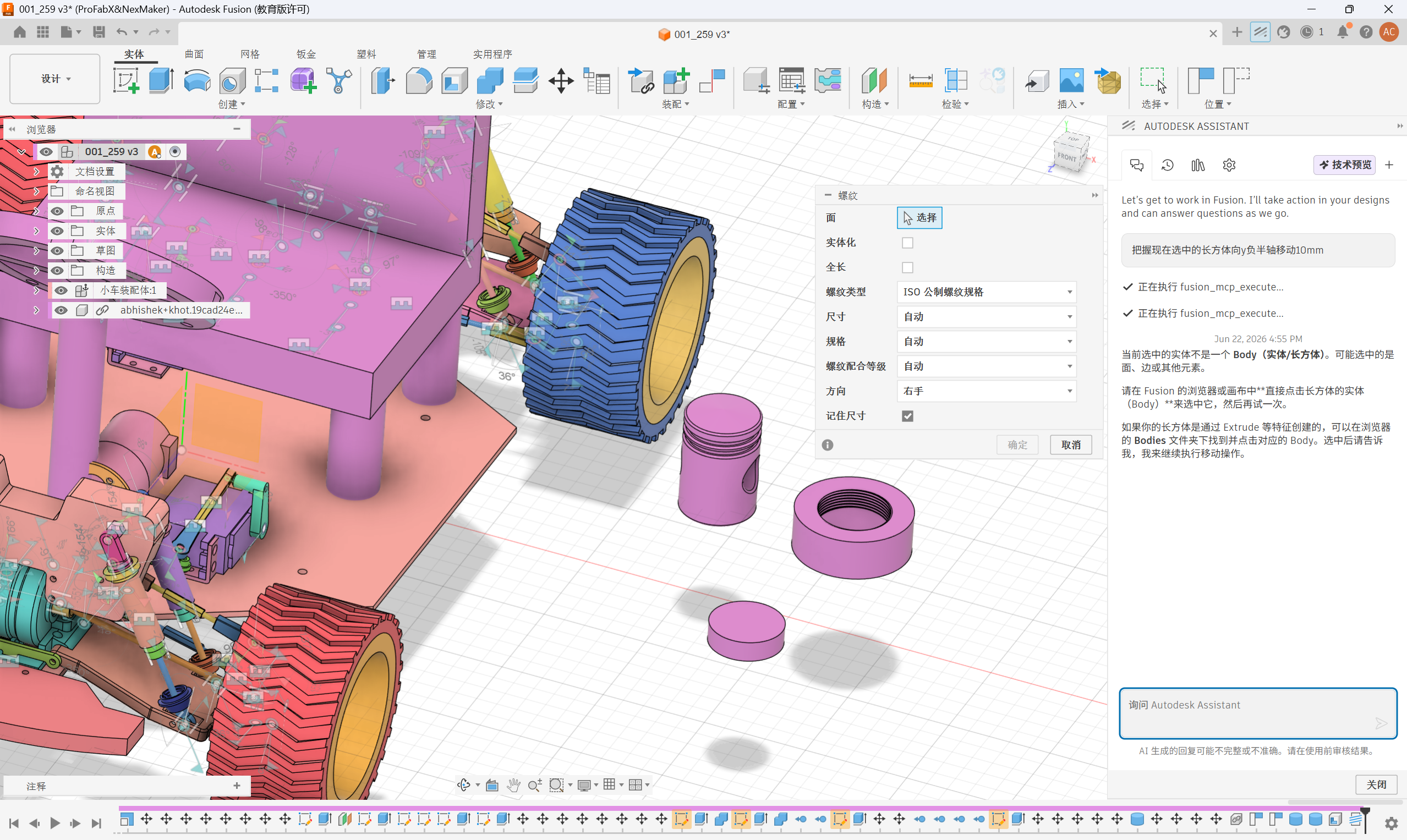
Task: Toggle visibility of 构造 folder
Action: tap(57, 271)
